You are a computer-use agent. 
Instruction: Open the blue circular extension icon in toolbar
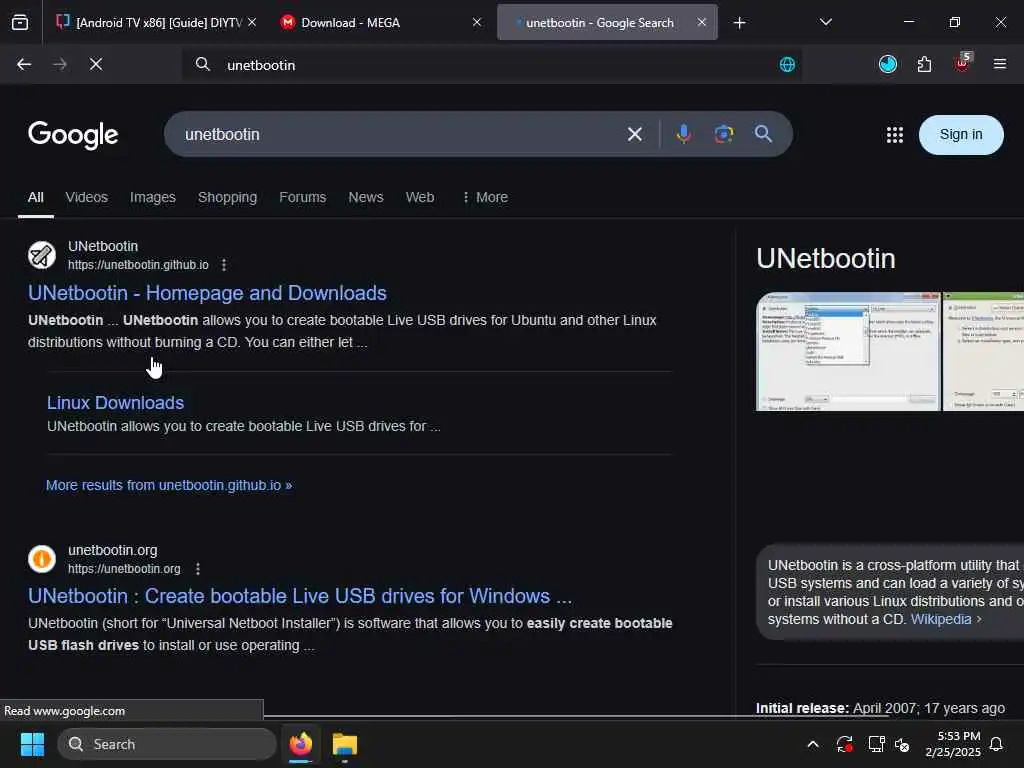[x=888, y=64]
